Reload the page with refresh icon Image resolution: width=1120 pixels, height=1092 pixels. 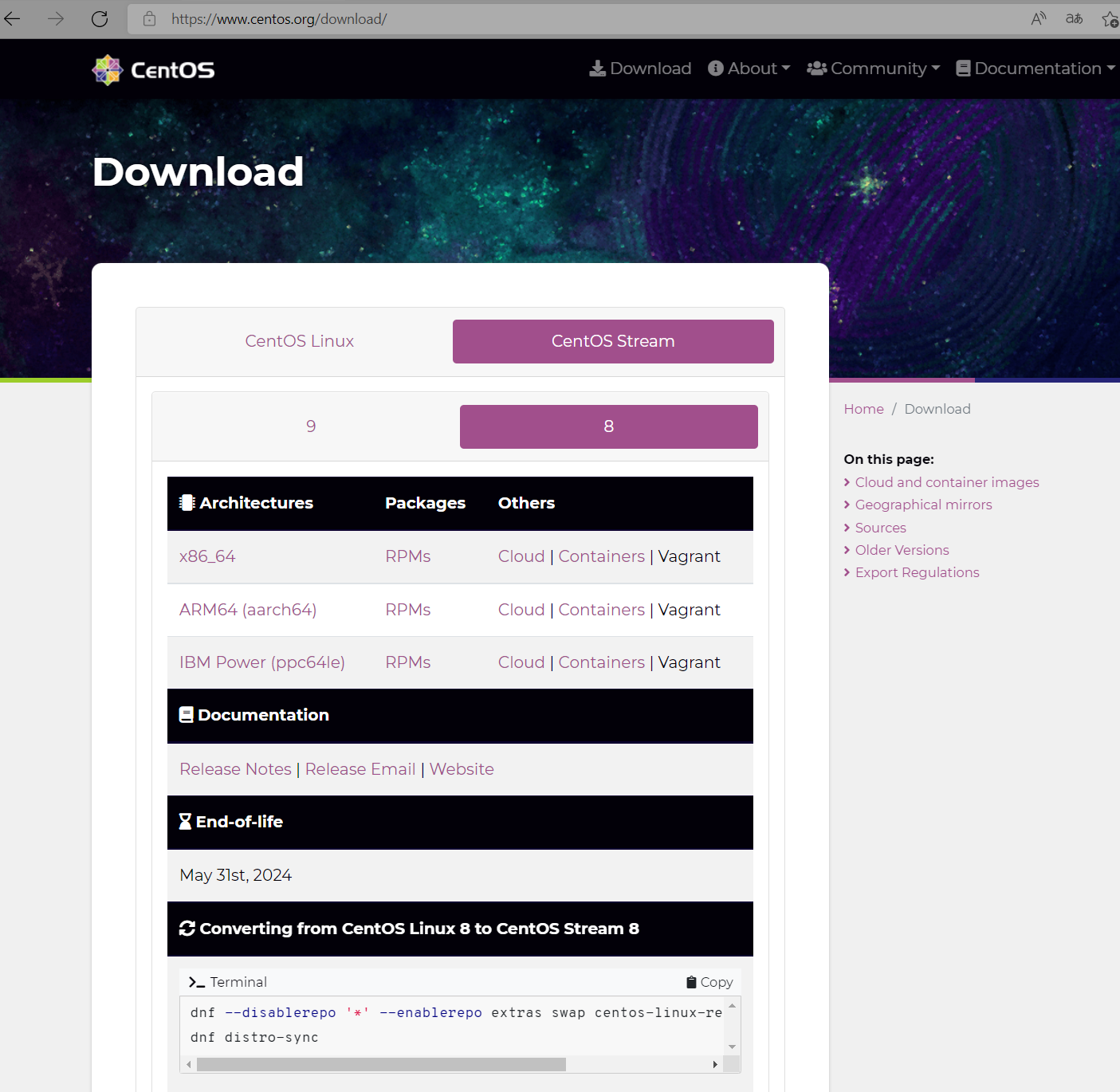coord(100,18)
